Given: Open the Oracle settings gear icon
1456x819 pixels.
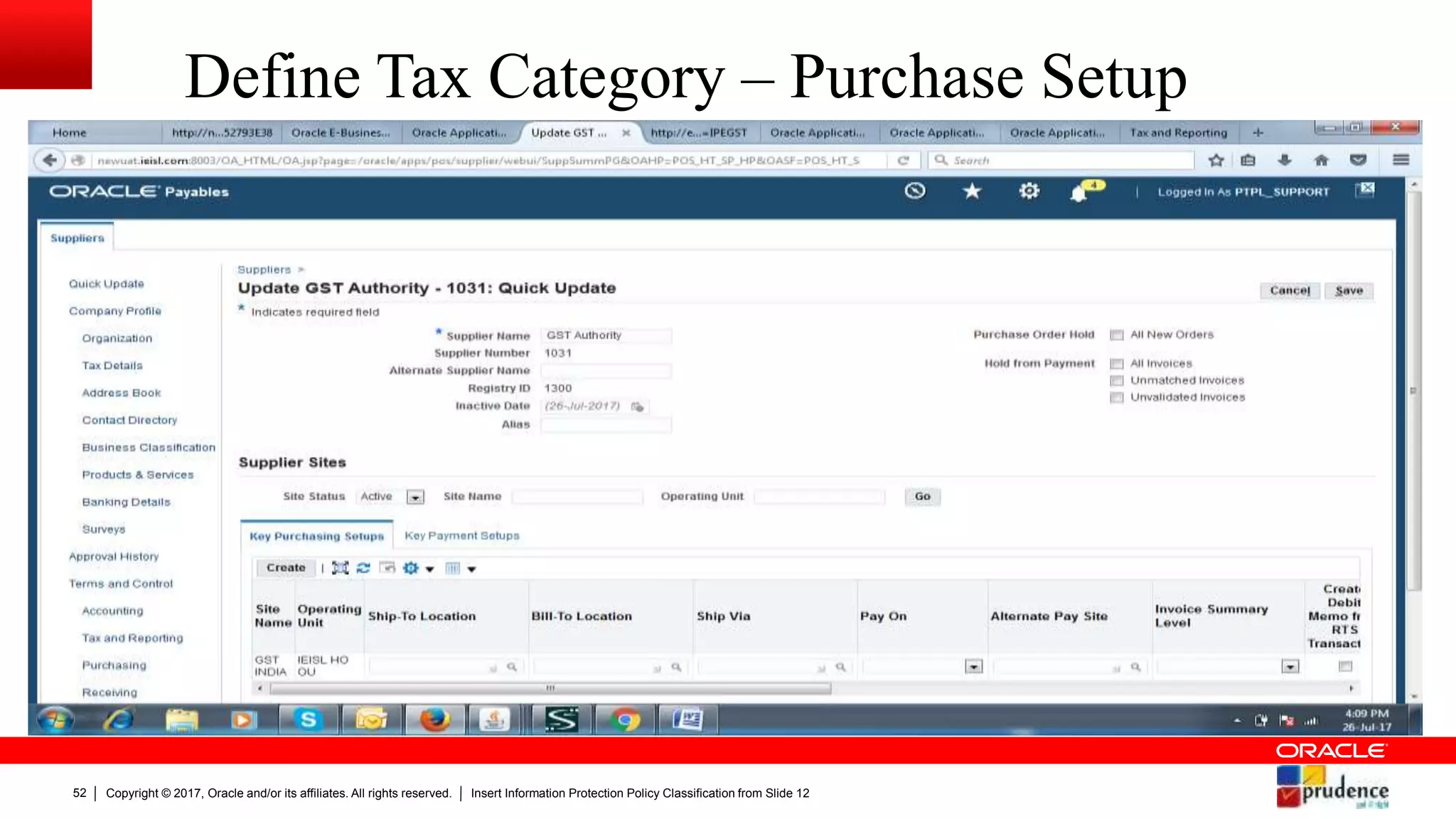Looking at the screenshot, I should 1029,191.
